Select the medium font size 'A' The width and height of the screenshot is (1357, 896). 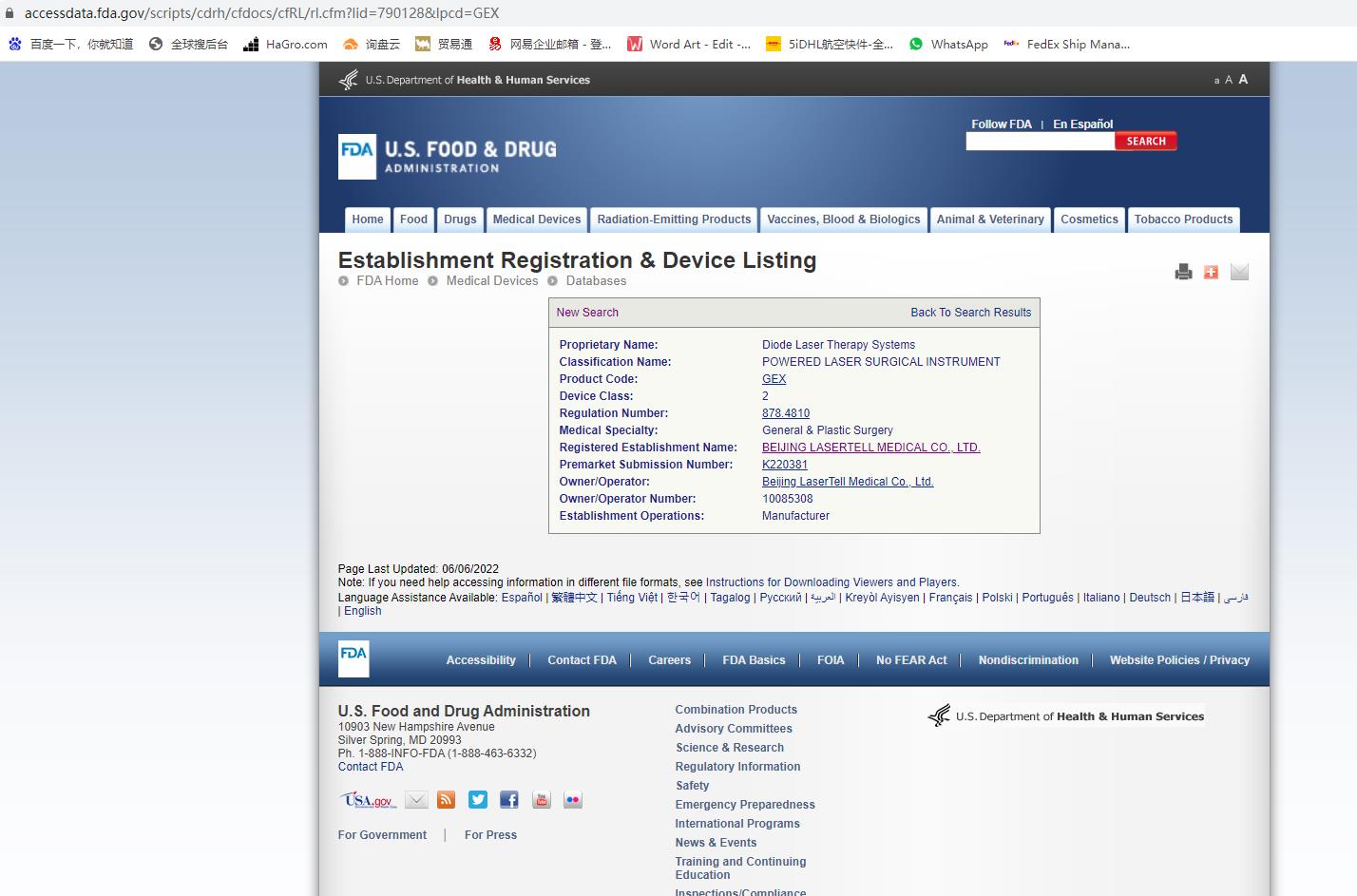coord(1229,80)
